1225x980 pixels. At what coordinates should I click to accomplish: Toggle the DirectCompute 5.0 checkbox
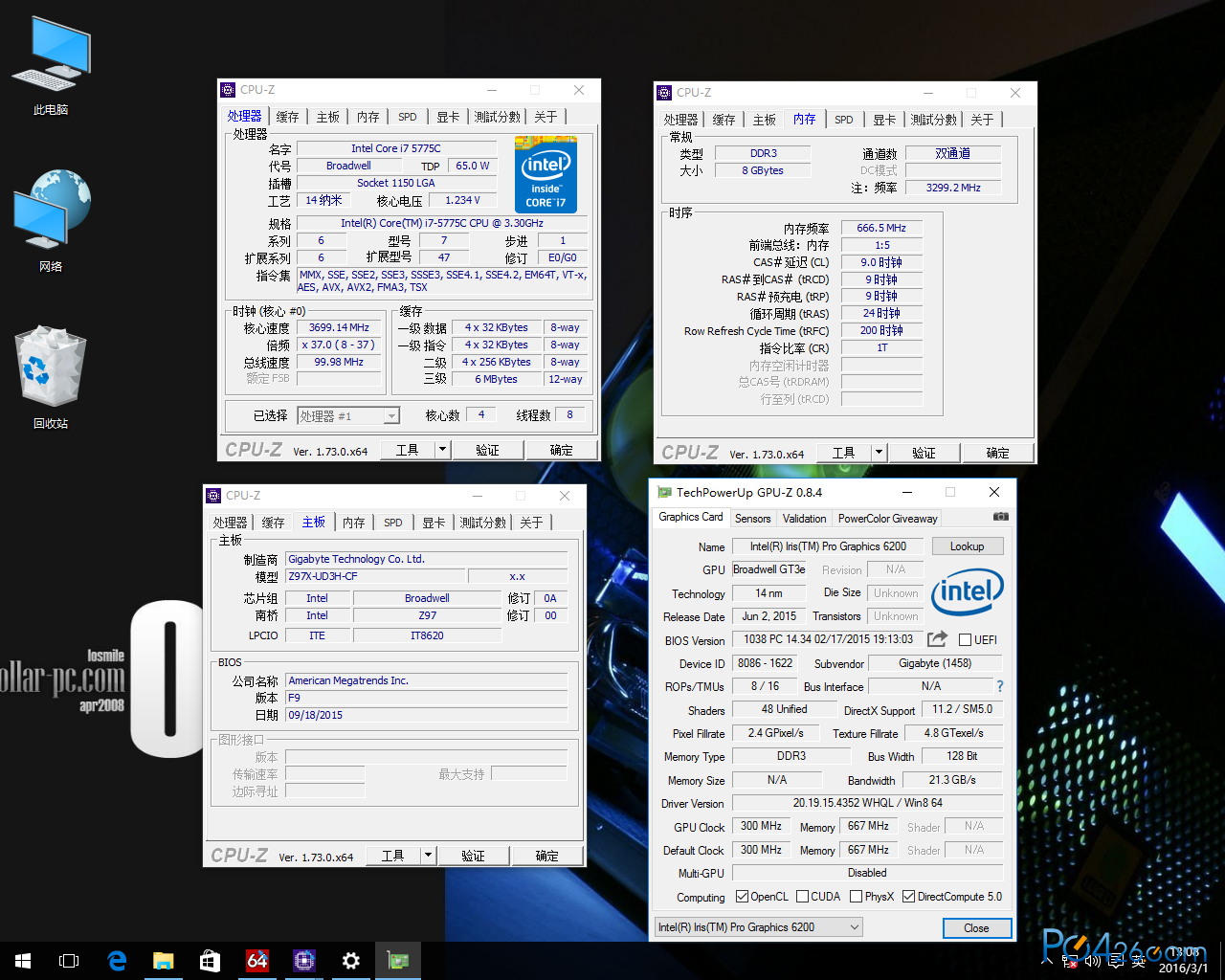pyautogui.click(x=908, y=897)
